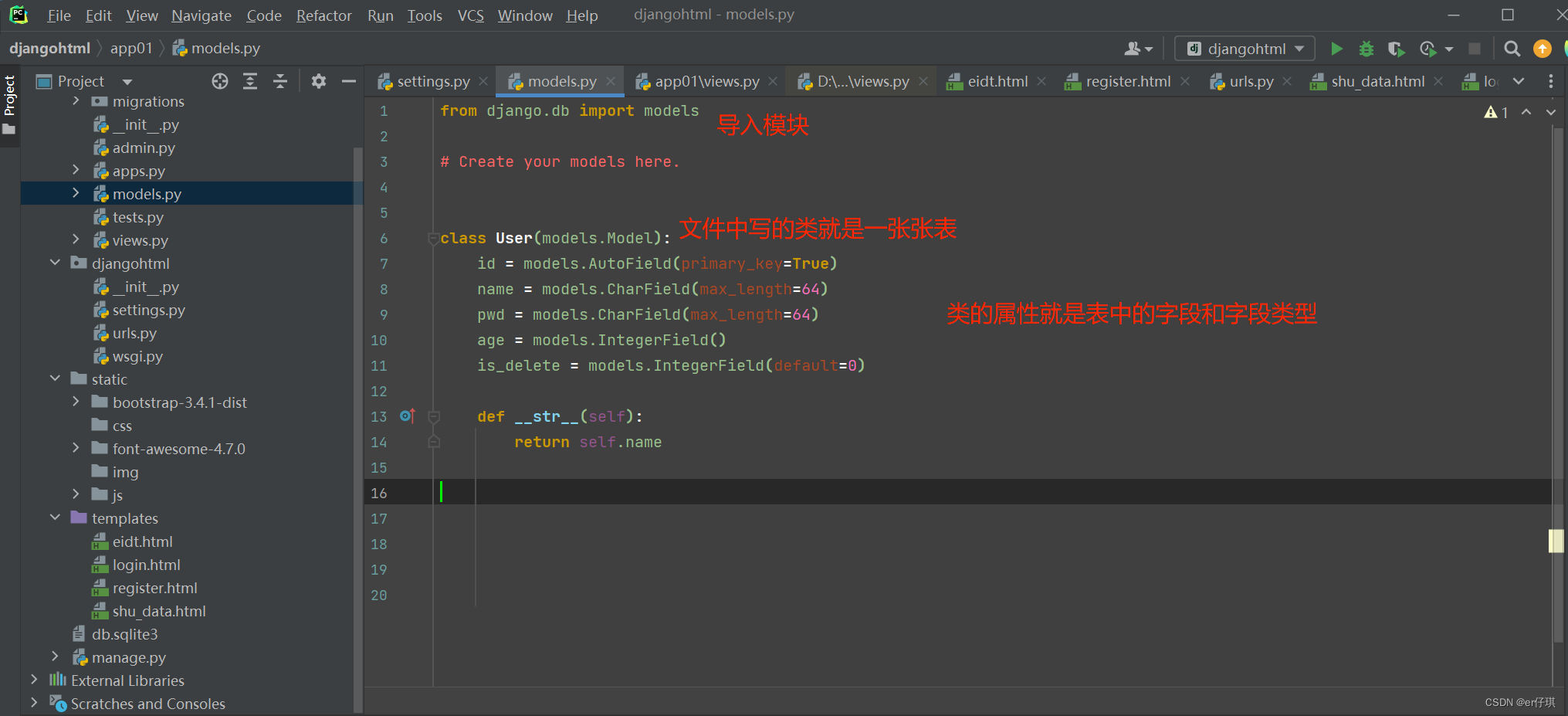
Task: Open the Refactor menu
Action: coord(323,15)
